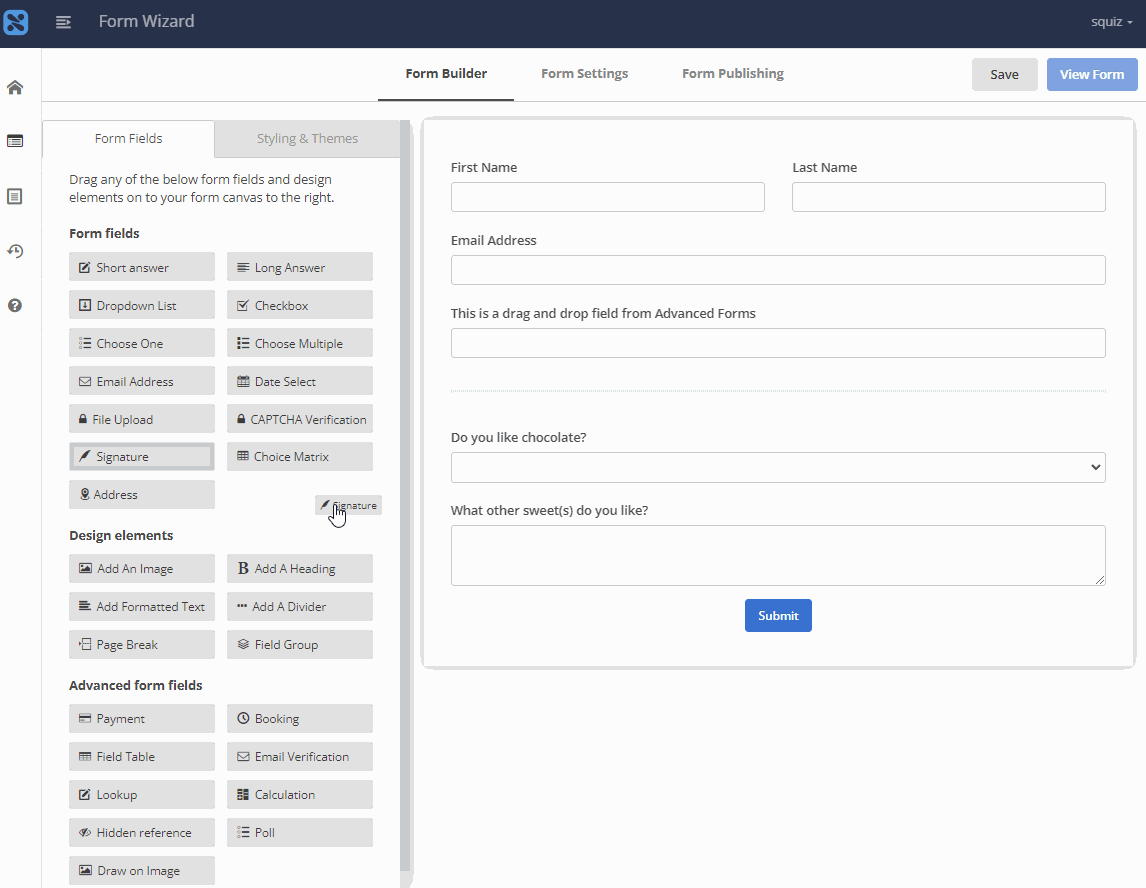Select the highlighted Signature field button

tap(142, 457)
